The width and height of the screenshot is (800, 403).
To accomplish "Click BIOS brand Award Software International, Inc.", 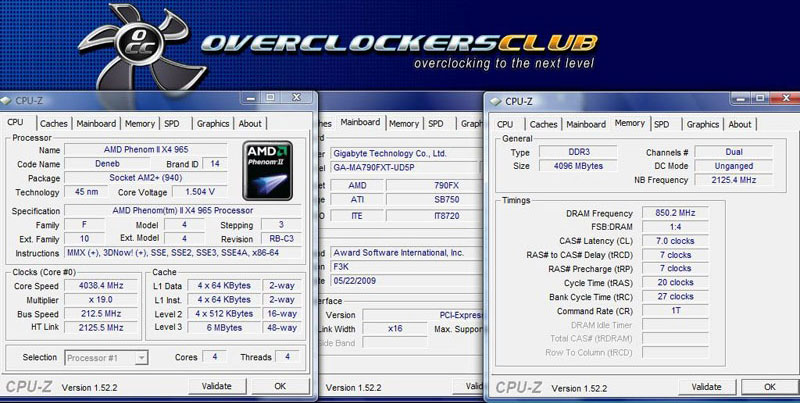I will (x=406, y=253).
